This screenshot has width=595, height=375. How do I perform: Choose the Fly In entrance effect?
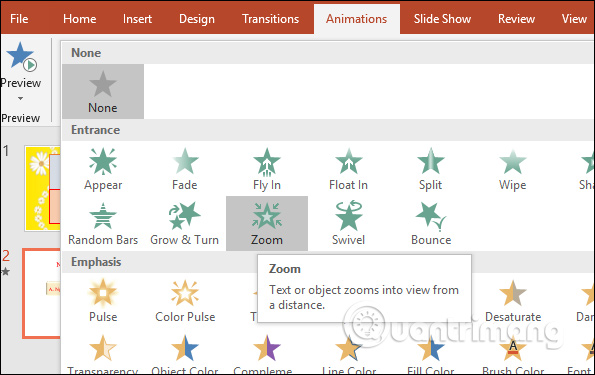point(267,169)
